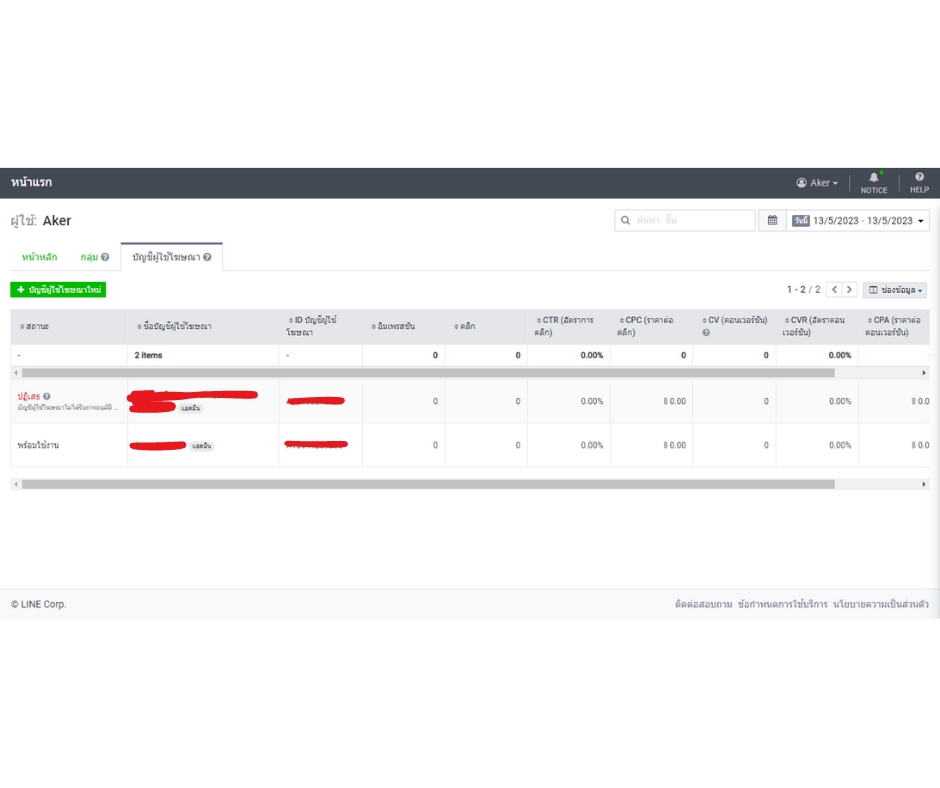Image resolution: width=940 pixels, height=788 pixels.
Task: Click the upper horizontal scrollbar thumb
Action: point(428,373)
